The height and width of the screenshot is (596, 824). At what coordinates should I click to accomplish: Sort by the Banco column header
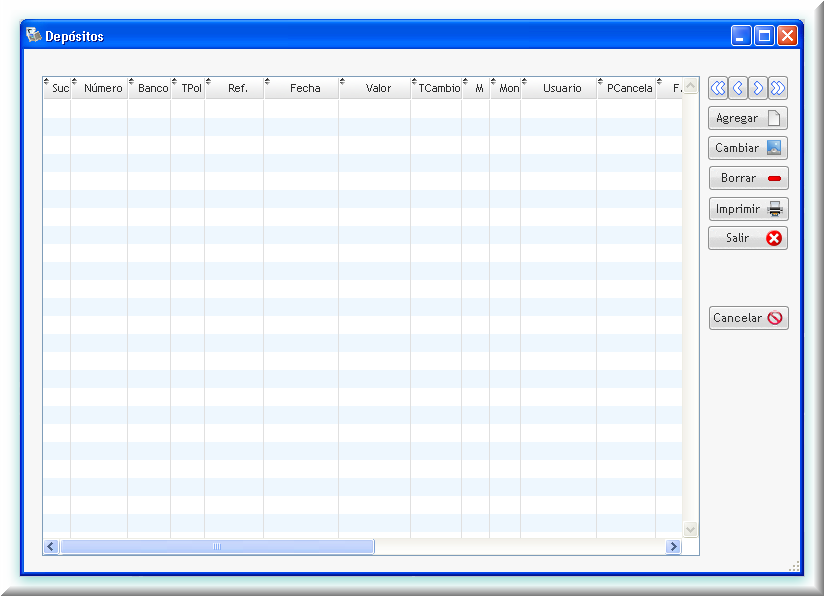149,88
